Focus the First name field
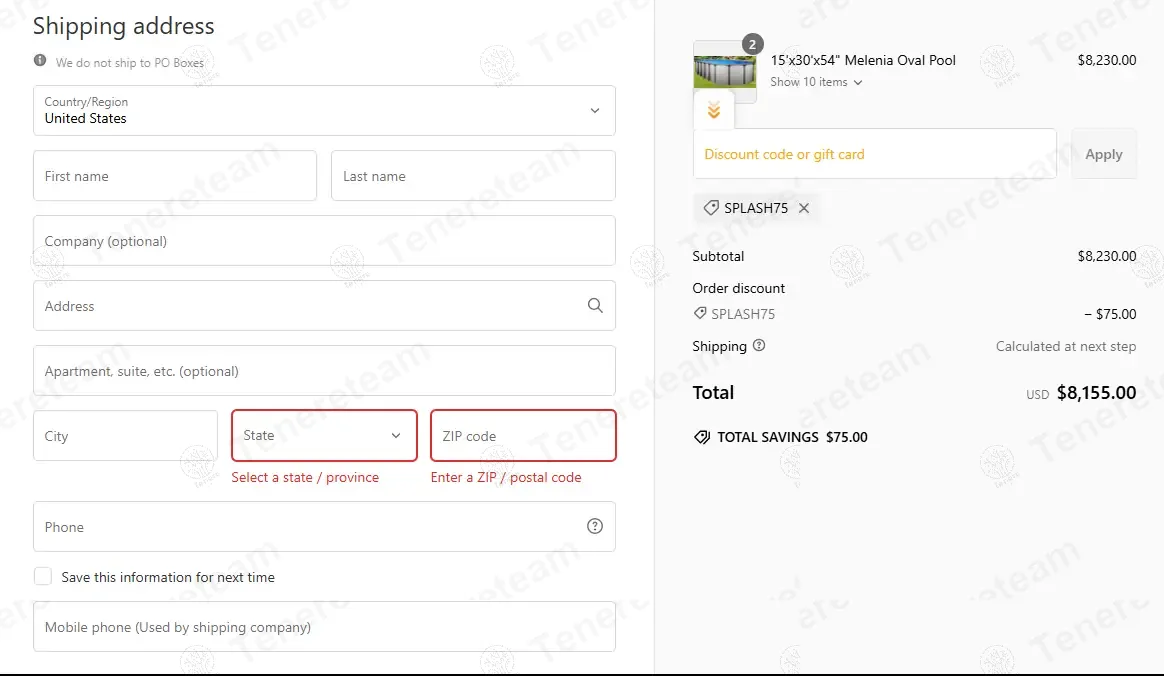 coord(175,176)
